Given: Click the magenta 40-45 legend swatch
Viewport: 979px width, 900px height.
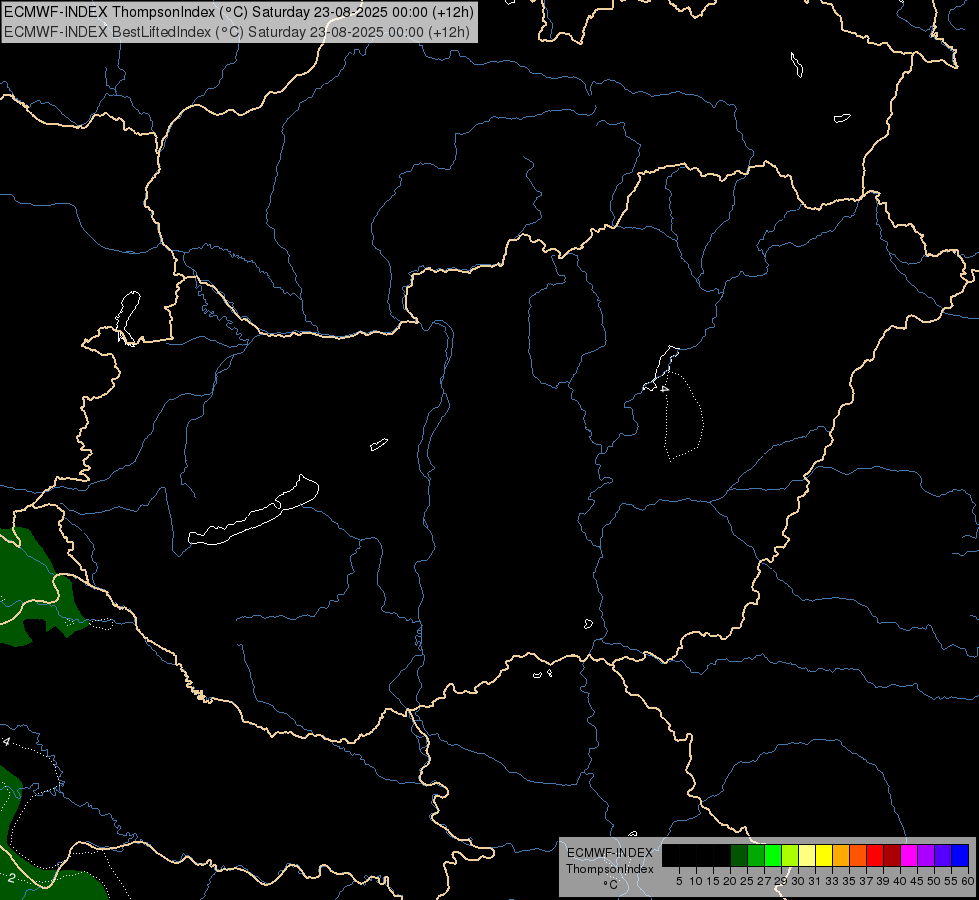Looking at the screenshot, I should (909, 855).
